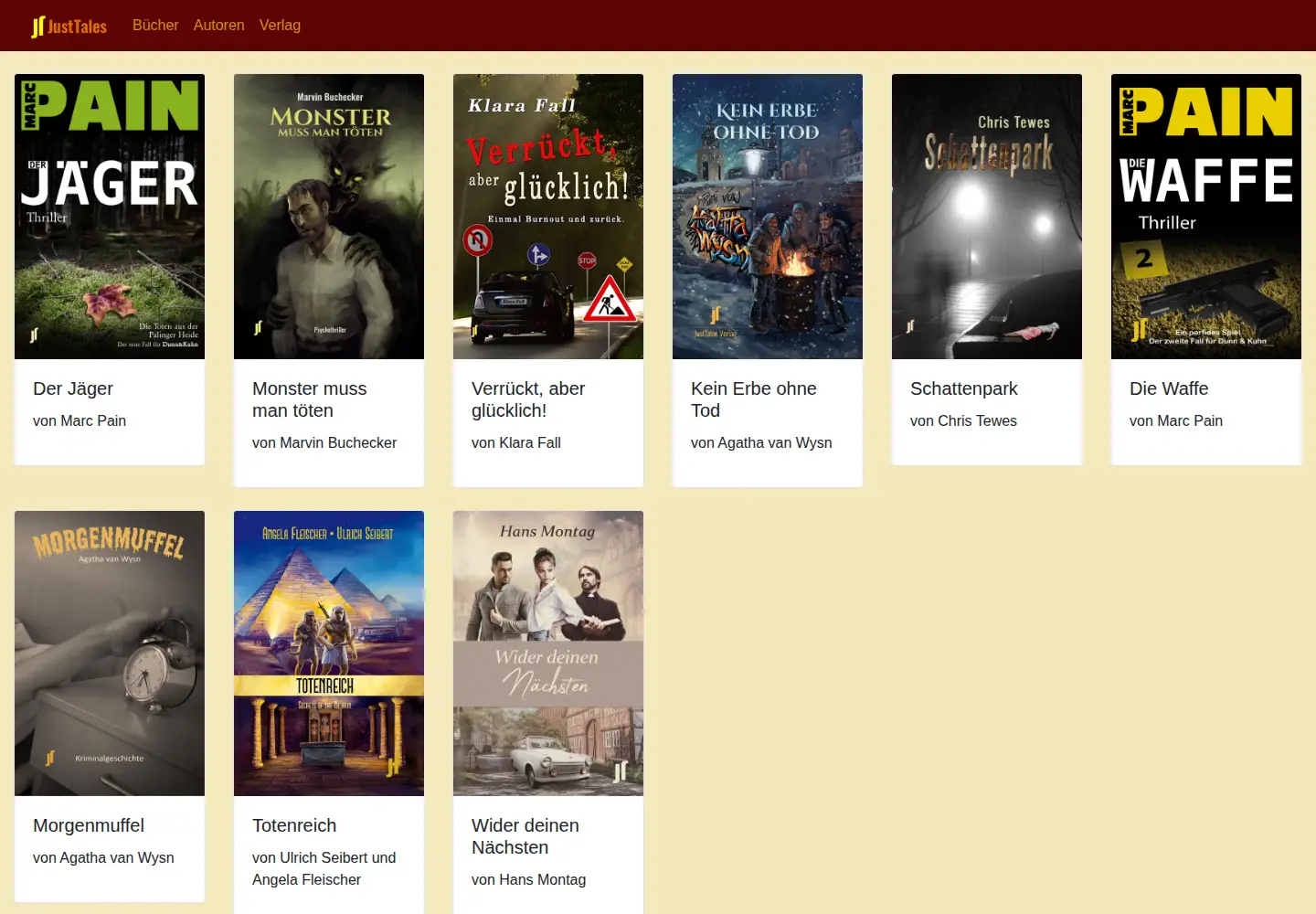This screenshot has width=1316, height=914.
Task: Click the title Wider deinen Nächsten
Action: 525,836
